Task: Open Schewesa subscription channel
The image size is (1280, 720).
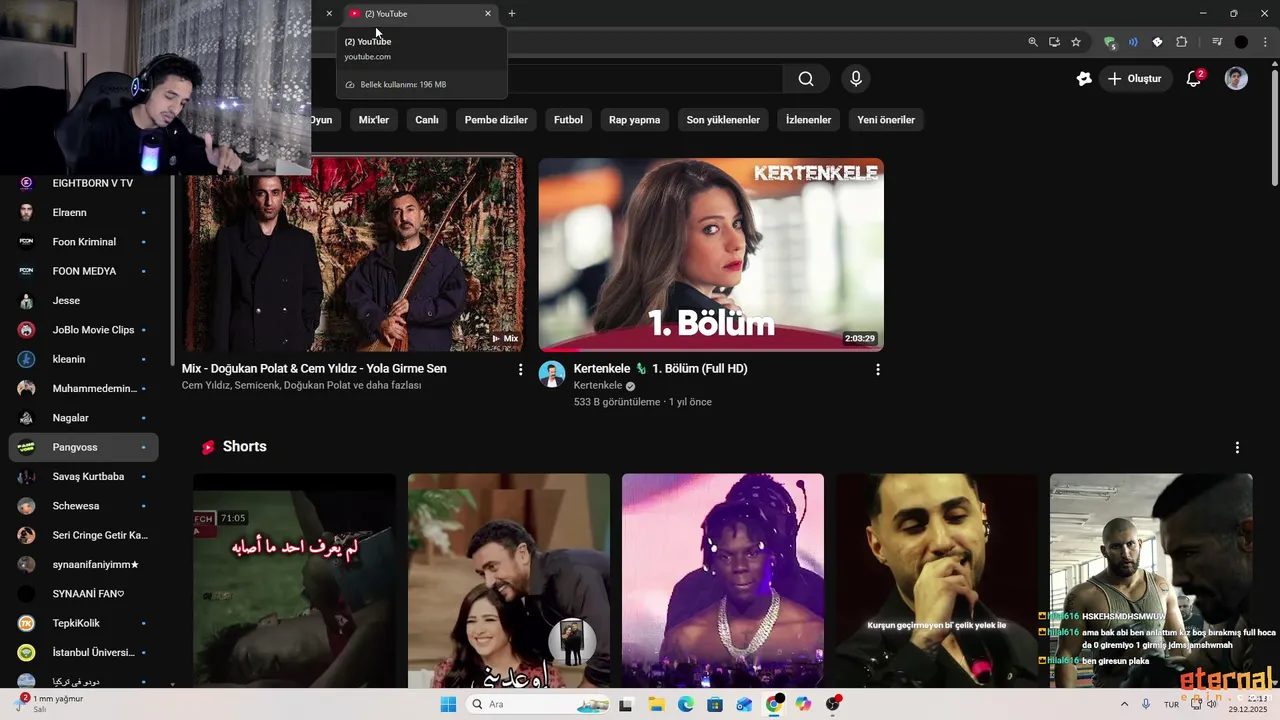Action: tap(84, 506)
